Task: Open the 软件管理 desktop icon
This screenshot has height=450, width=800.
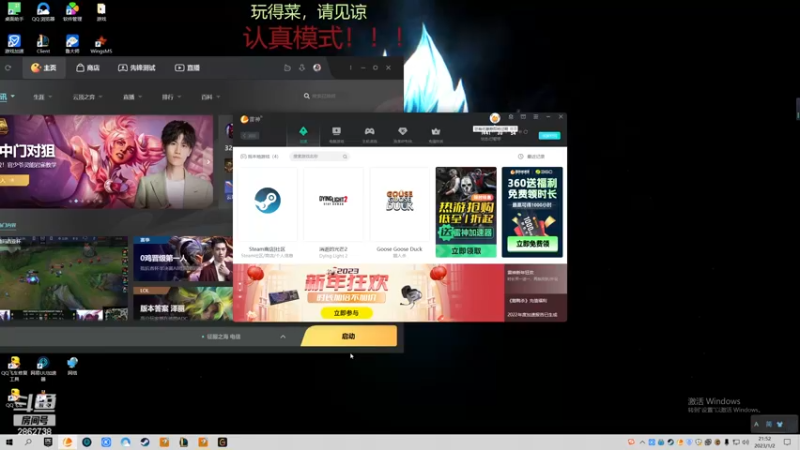Action: [72, 12]
